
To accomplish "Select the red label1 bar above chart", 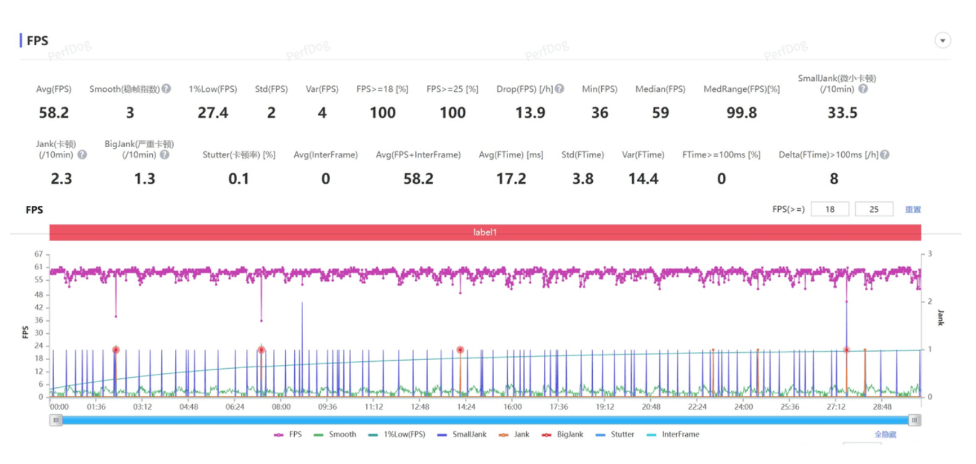I will [485, 232].
